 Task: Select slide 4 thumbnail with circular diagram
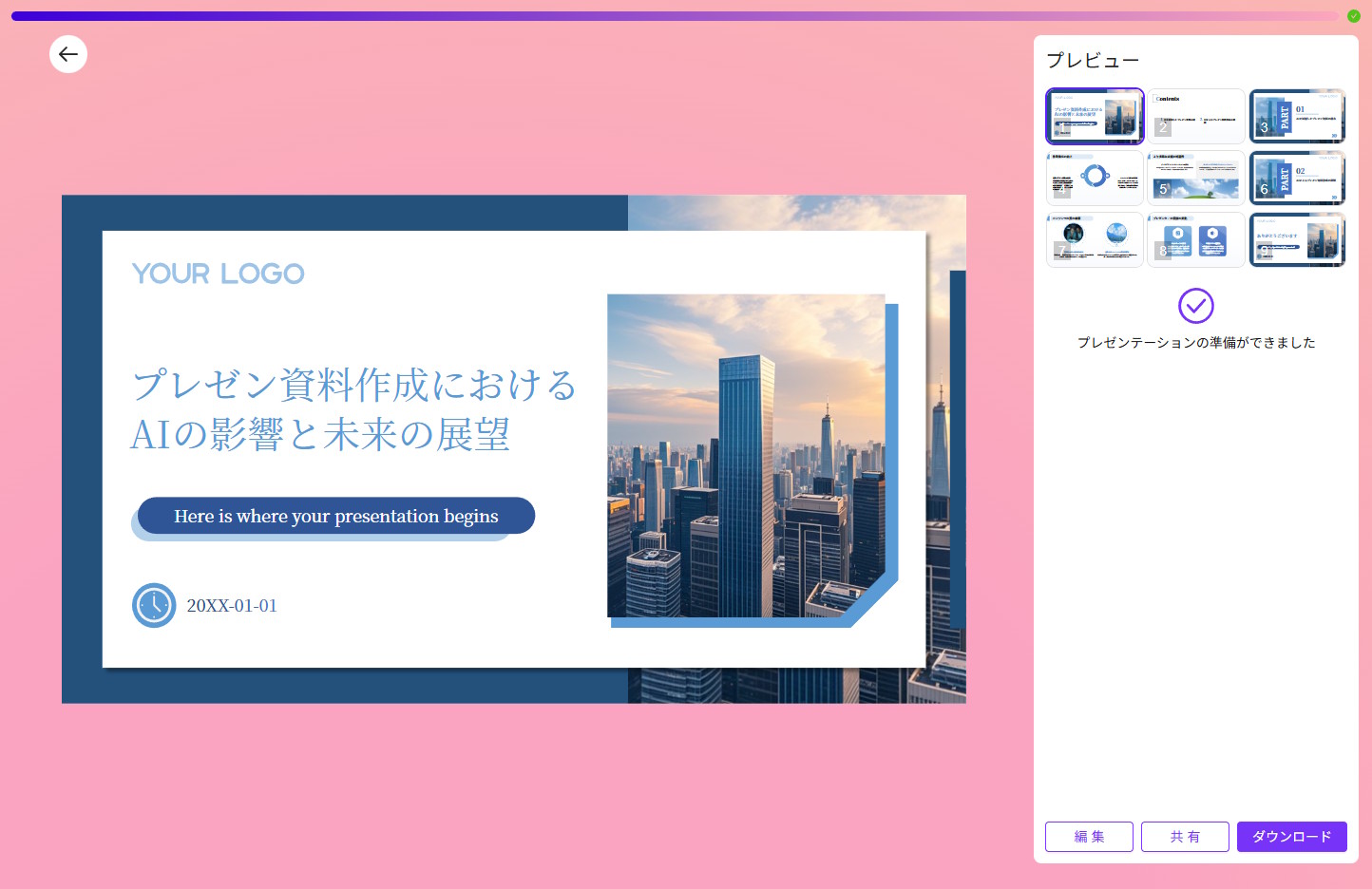point(1095,178)
